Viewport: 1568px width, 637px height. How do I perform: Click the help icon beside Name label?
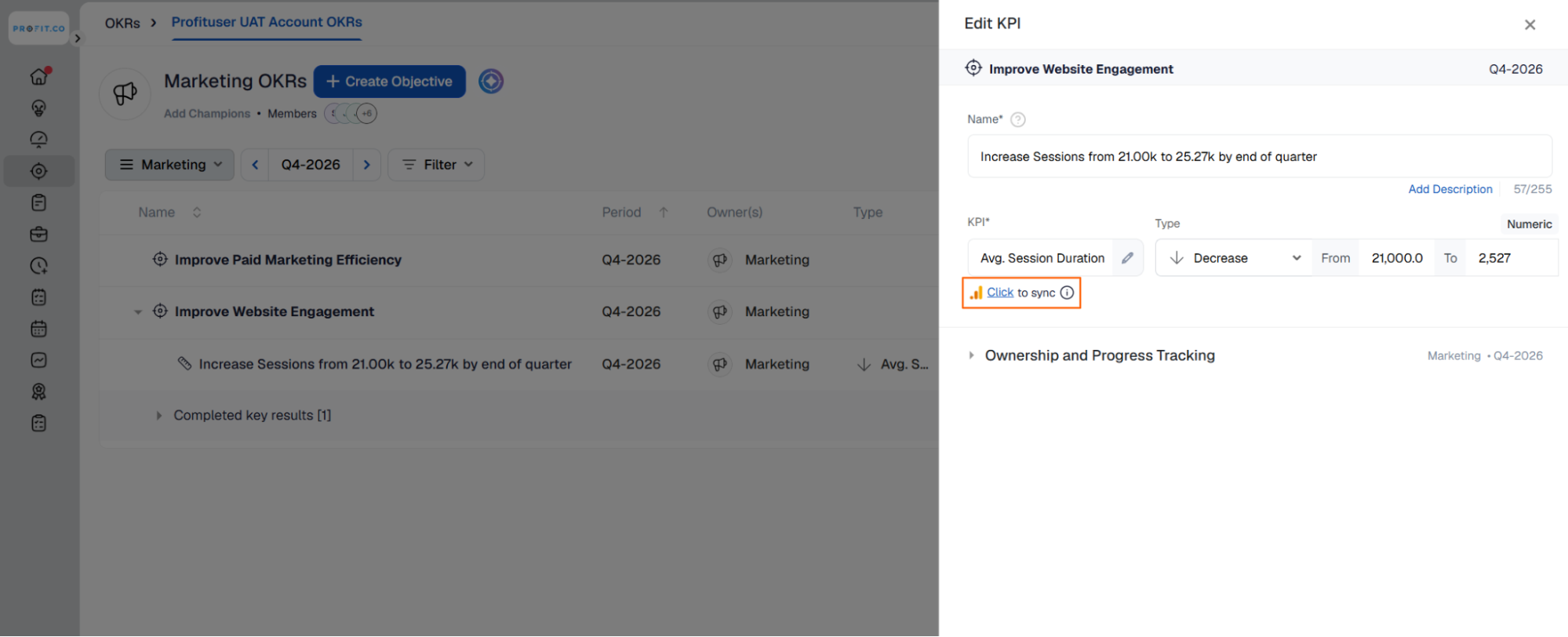[x=1017, y=119]
